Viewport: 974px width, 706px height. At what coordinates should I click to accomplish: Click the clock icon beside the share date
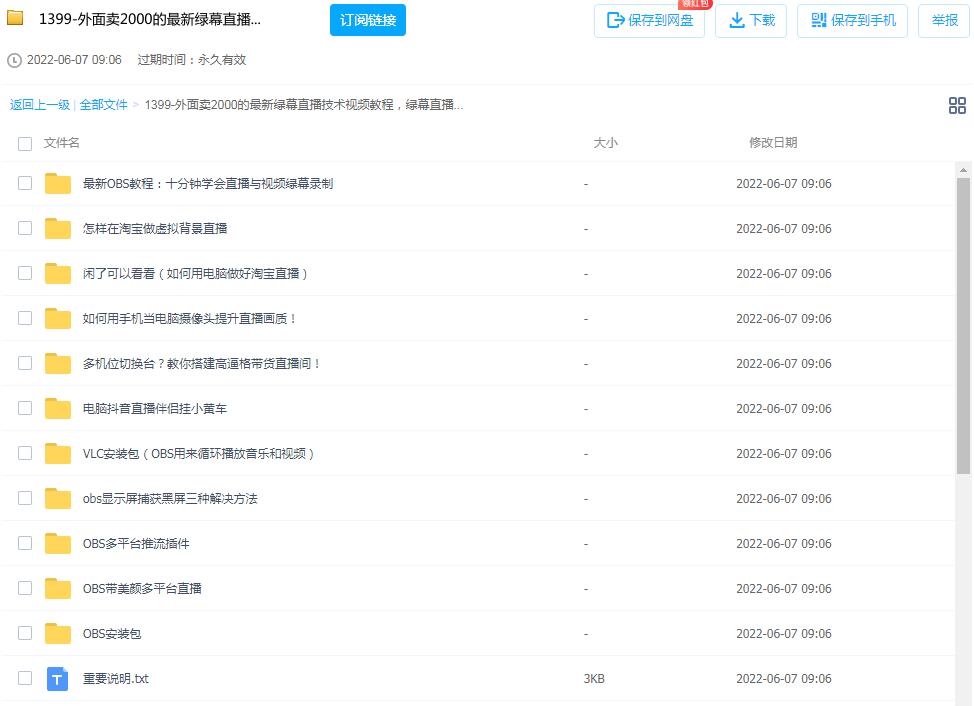(14, 60)
